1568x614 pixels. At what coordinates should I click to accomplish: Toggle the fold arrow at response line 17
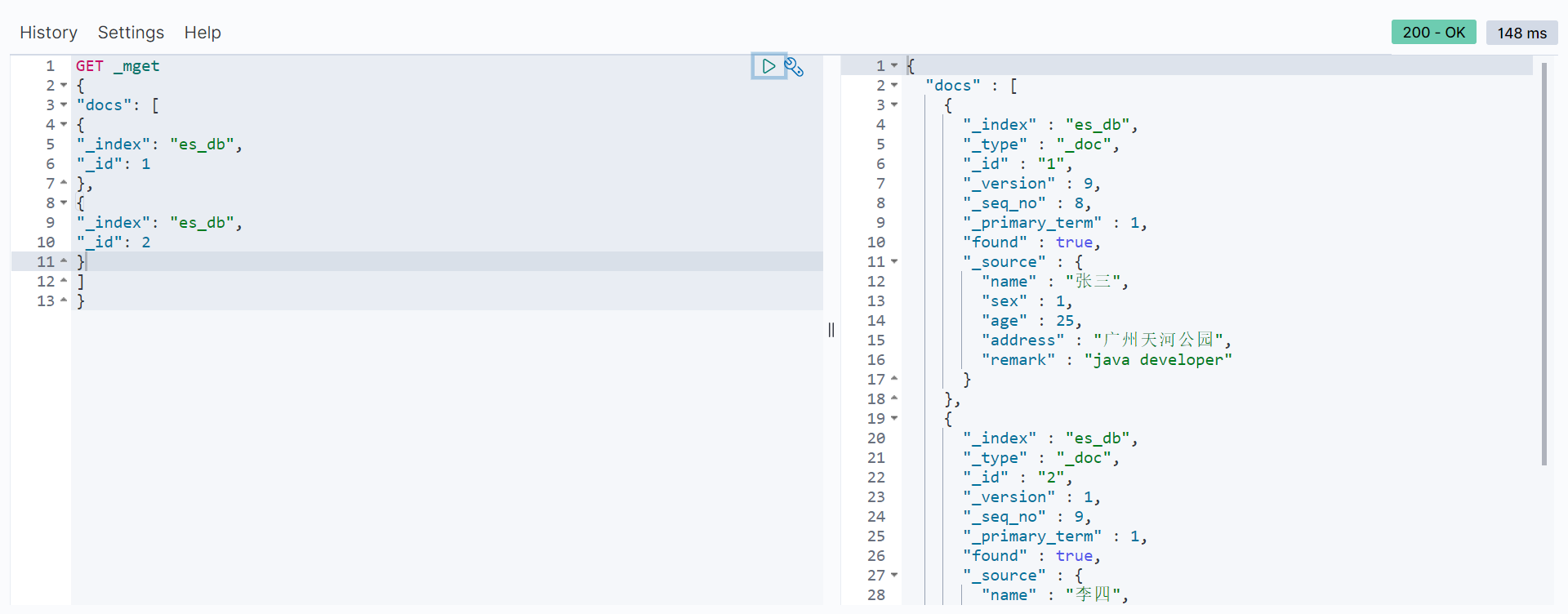[894, 380]
